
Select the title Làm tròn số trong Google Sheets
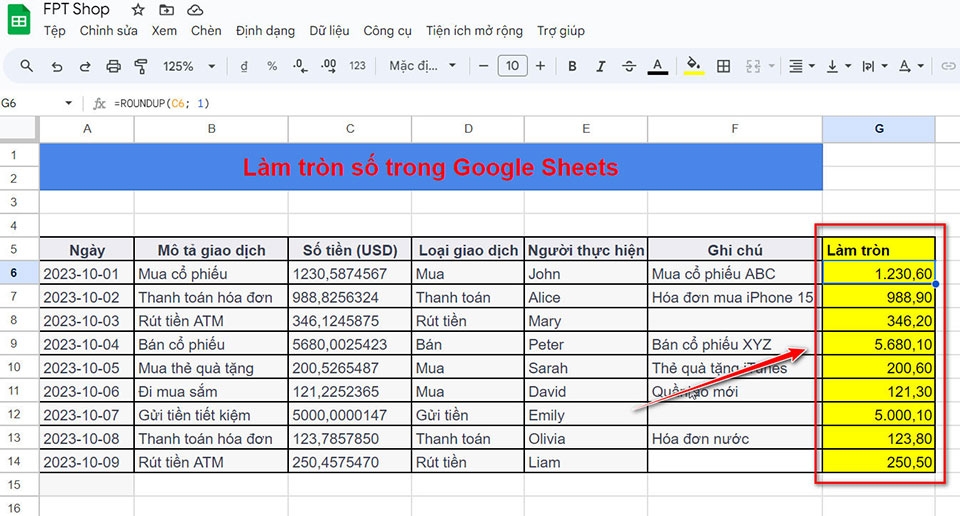[x=430, y=167]
